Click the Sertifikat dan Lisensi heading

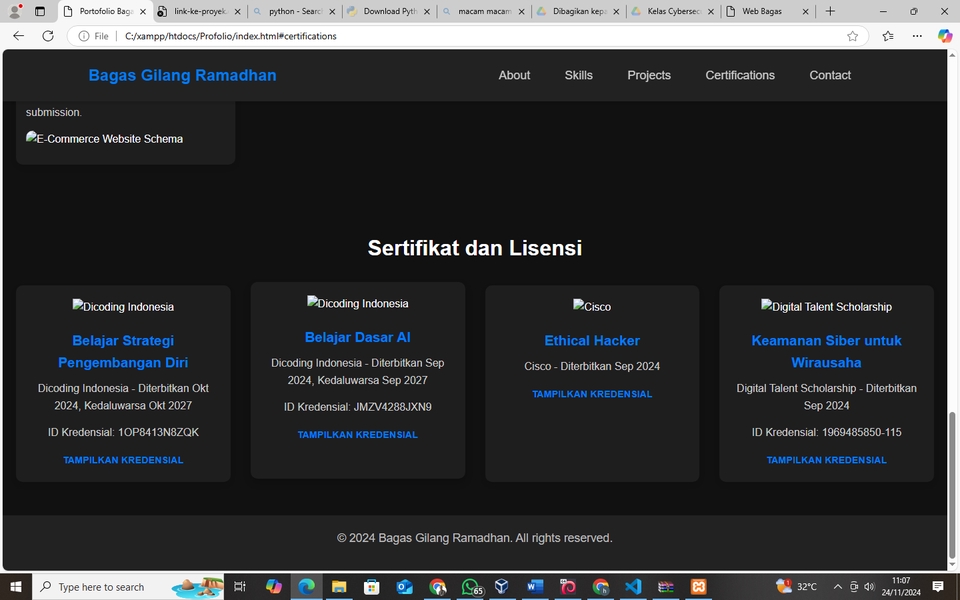[474, 248]
